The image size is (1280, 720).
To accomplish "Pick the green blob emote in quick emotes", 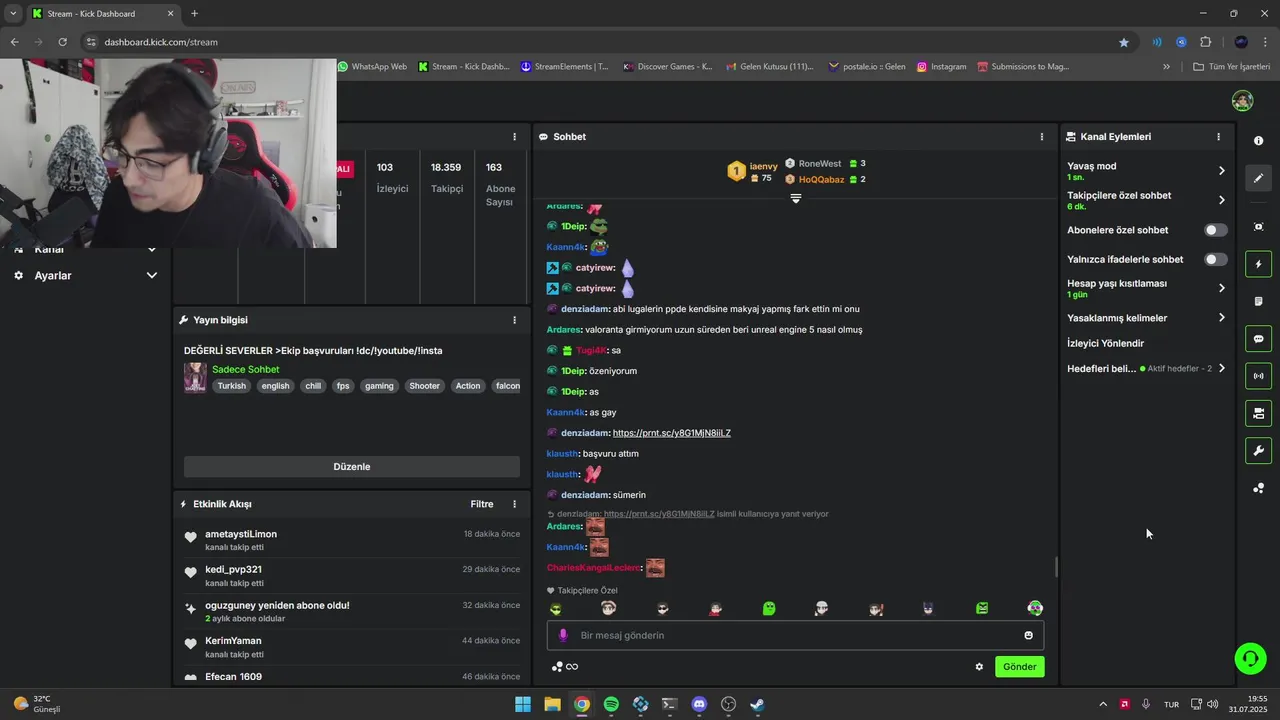I will 769,608.
